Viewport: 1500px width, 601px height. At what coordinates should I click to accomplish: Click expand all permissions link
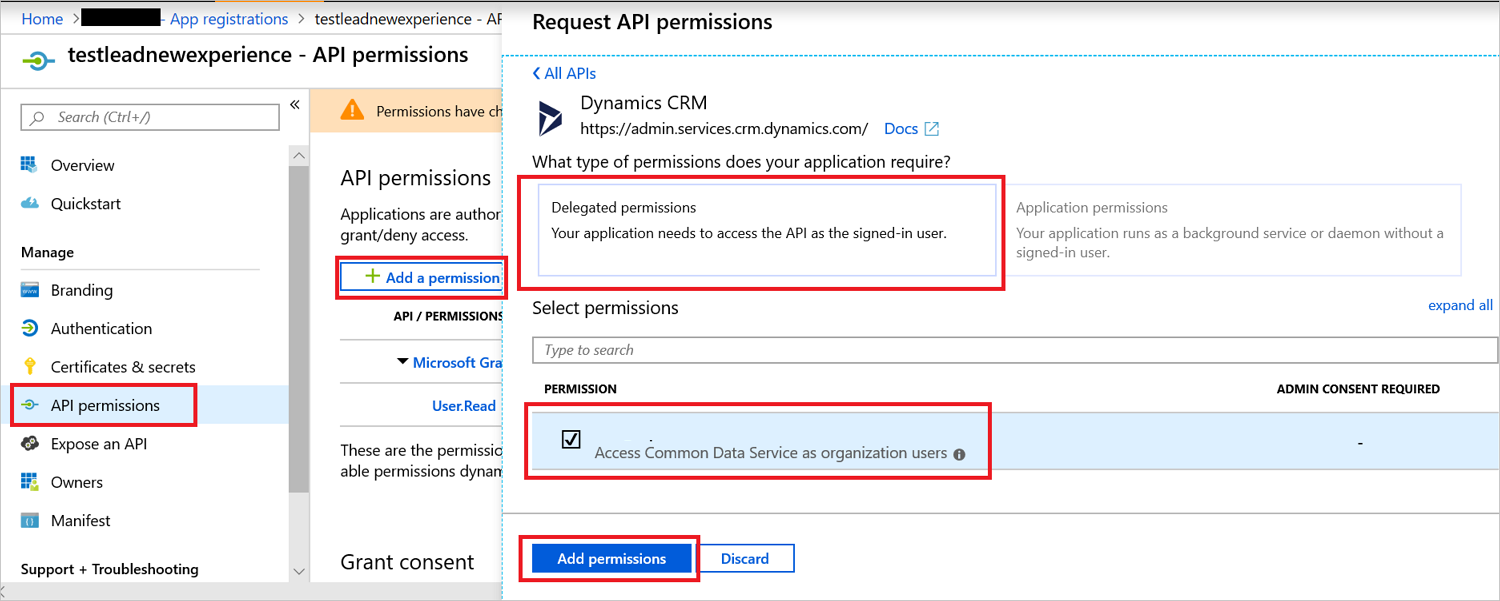pos(1460,305)
